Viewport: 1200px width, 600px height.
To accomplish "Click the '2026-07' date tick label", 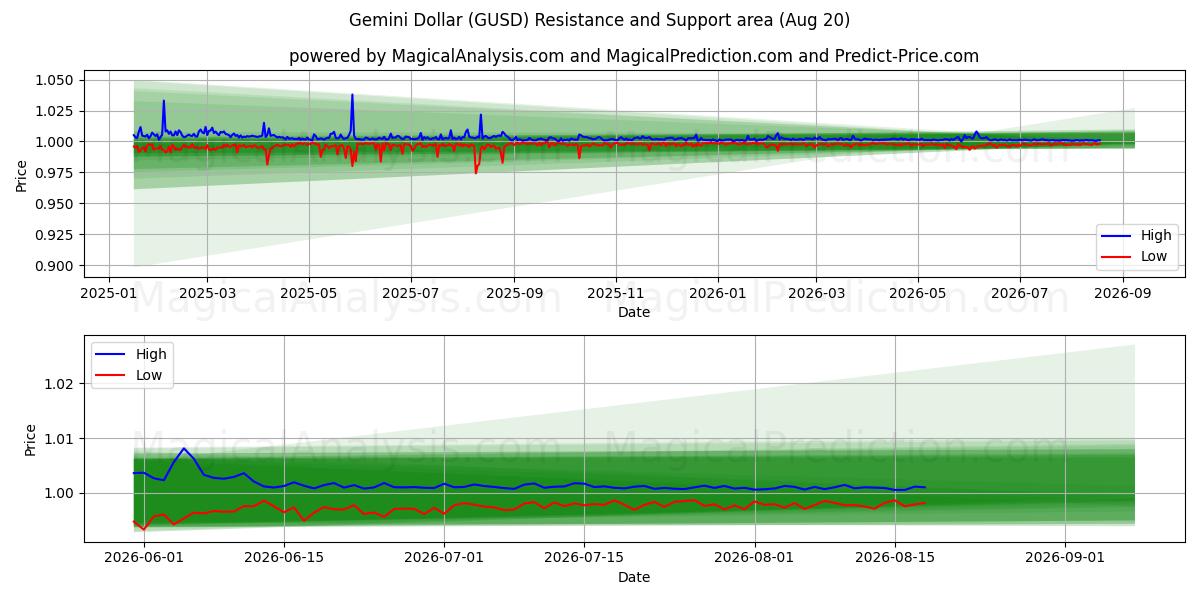I will (x=1020, y=293).
